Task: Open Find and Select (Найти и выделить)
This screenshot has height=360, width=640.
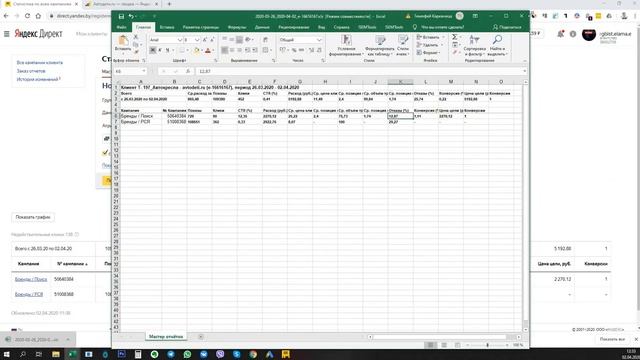Action: tap(497, 45)
